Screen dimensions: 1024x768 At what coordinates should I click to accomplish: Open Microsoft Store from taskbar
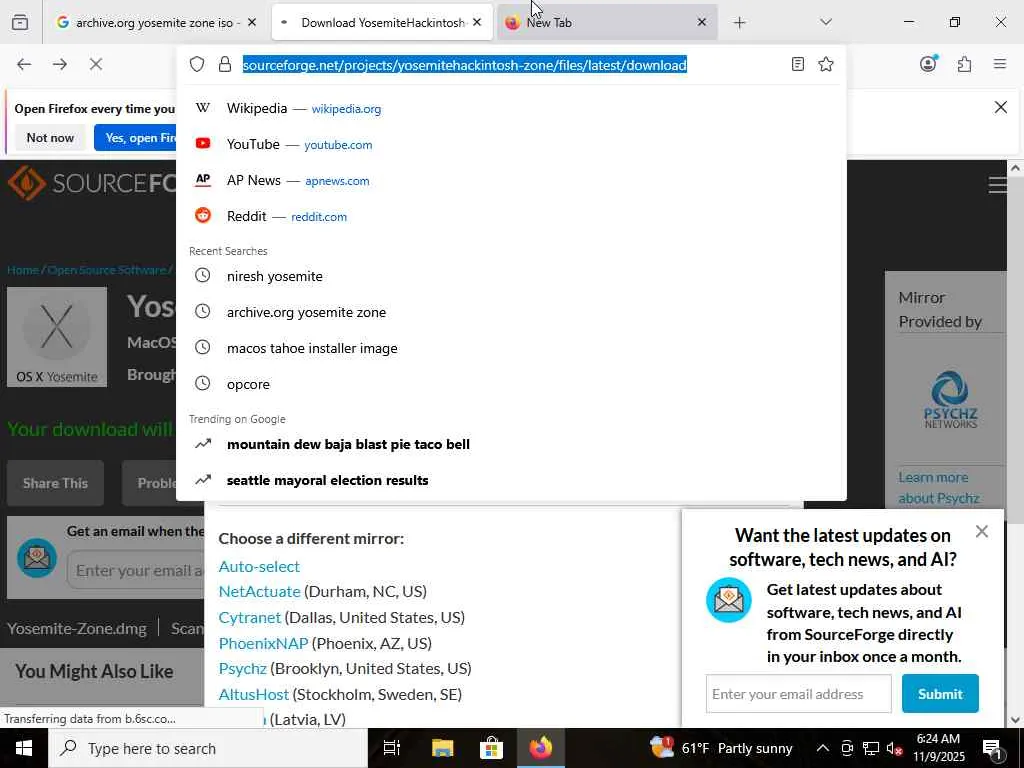click(491, 748)
